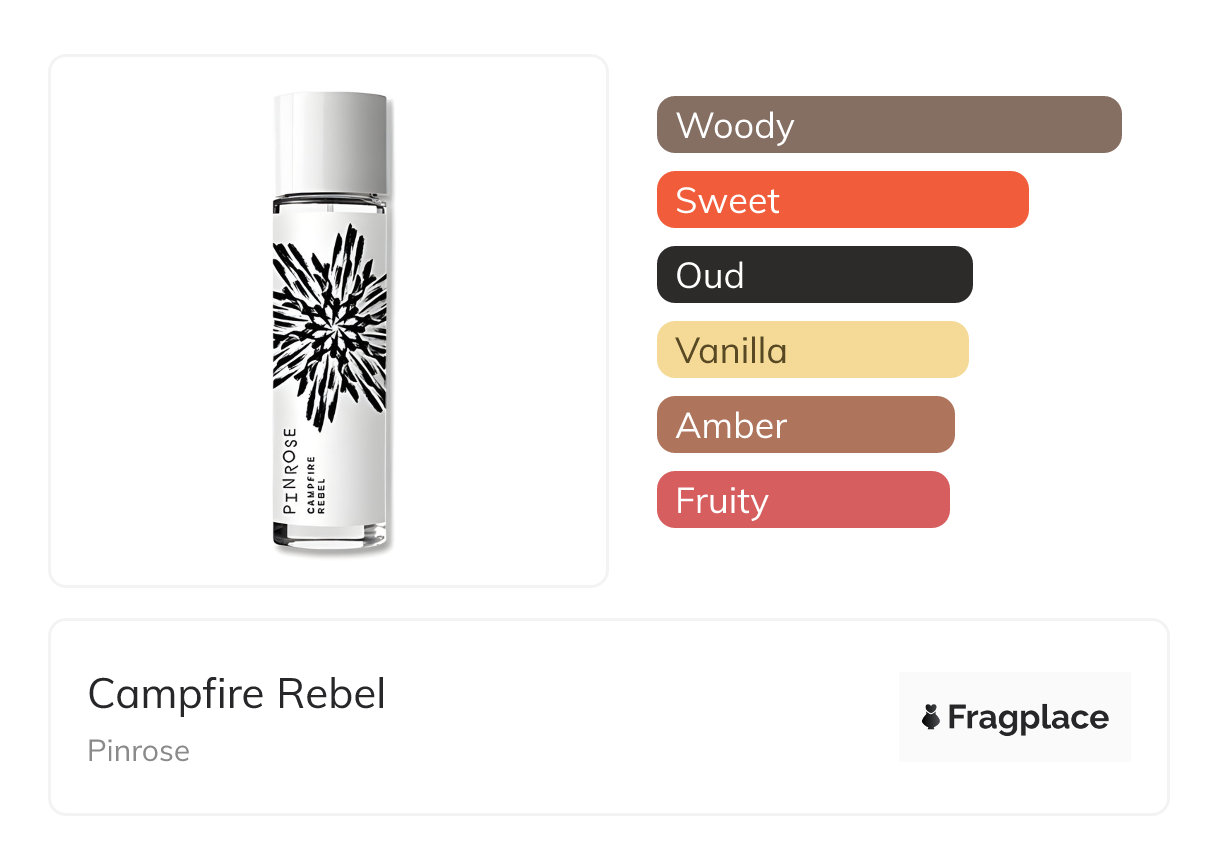Open the Pinrose brand link below the title
The width and height of the screenshot is (1218, 864).
coord(138,751)
